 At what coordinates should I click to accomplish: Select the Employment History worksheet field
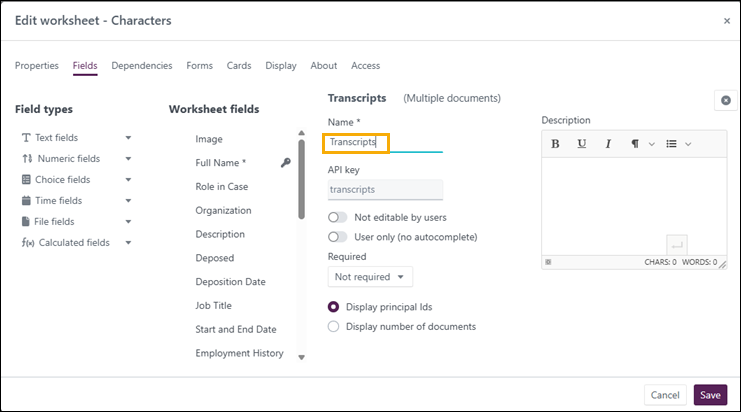coord(240,353)
